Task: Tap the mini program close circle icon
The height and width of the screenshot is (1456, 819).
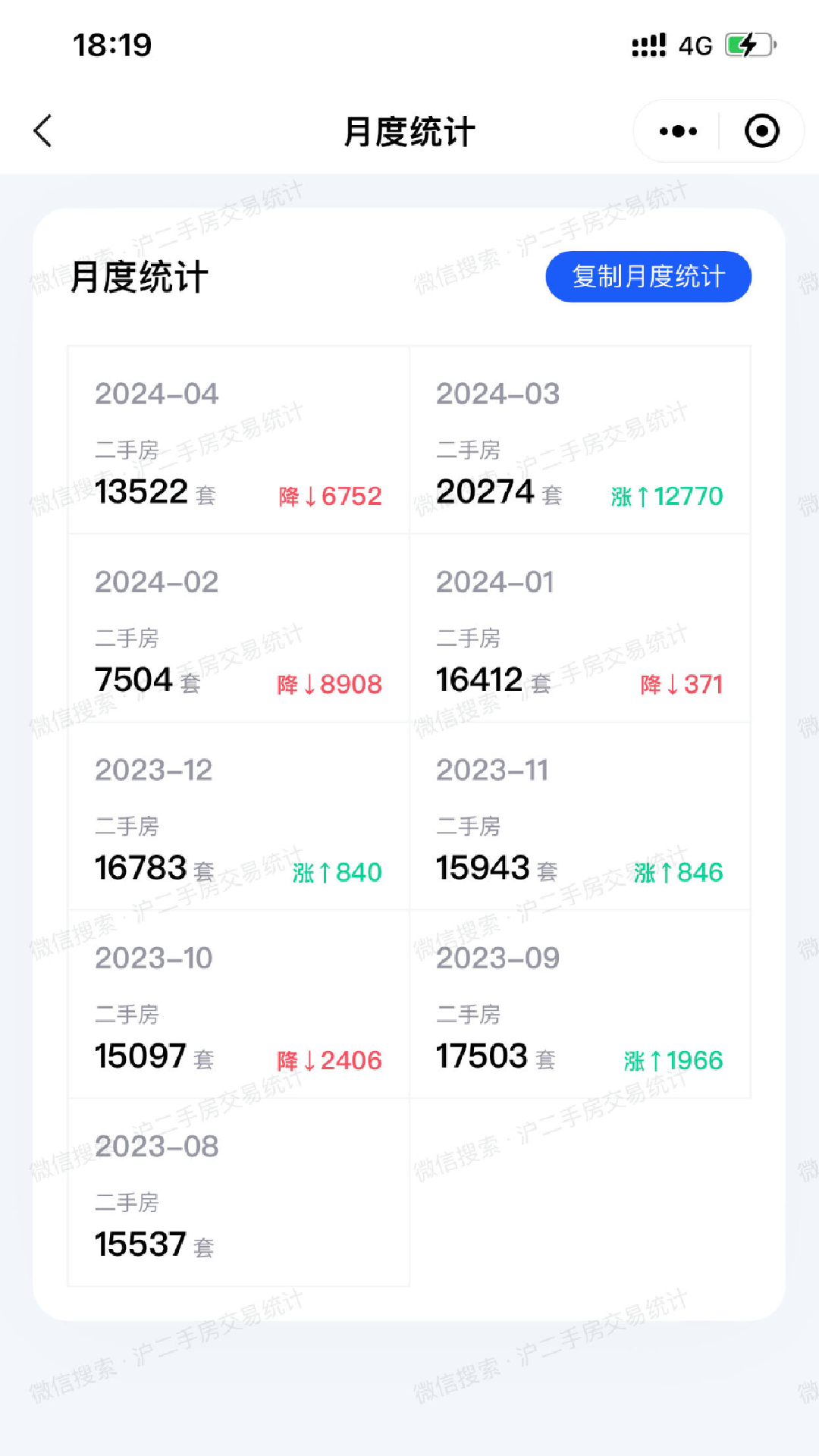Action: click(761, 131)
